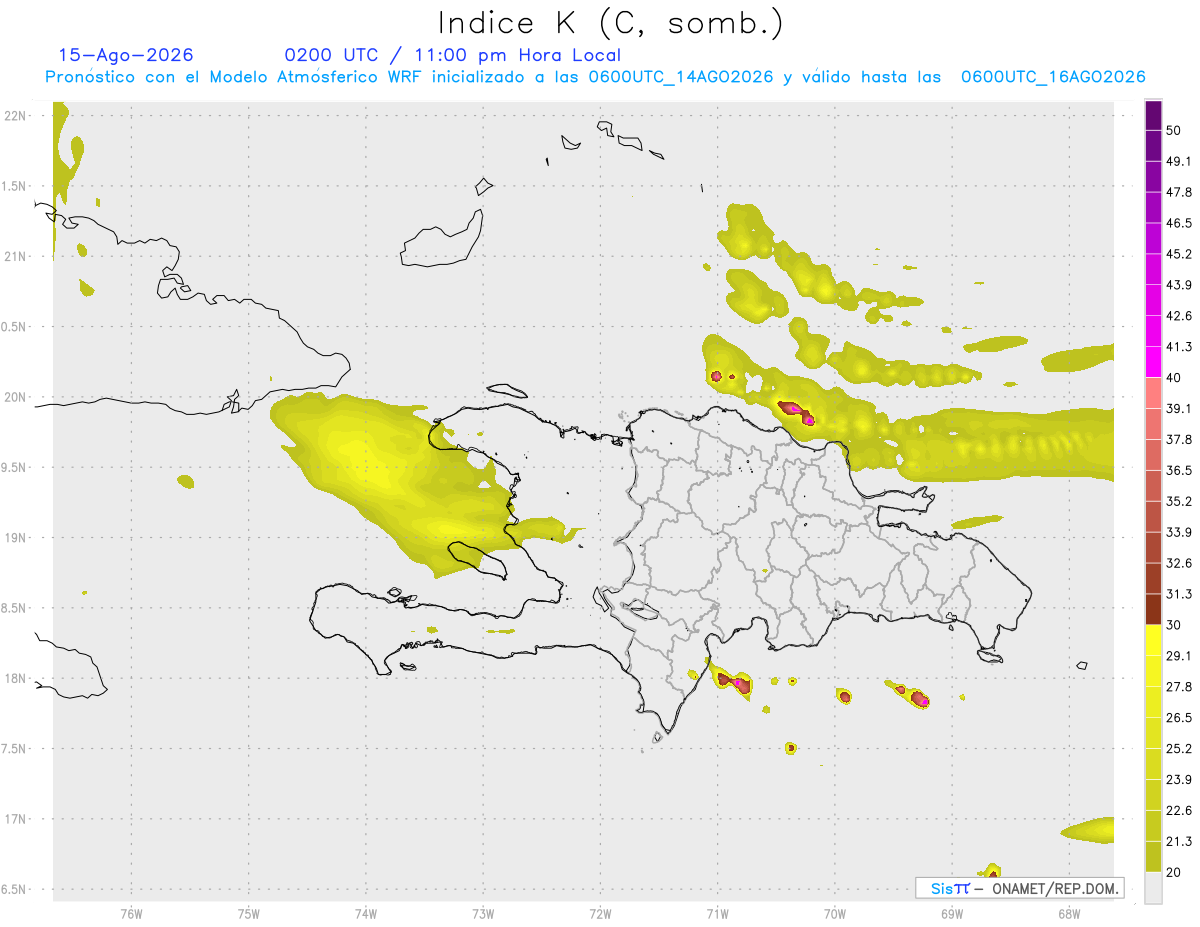Viewport: 1200px width, 927px height.
Task: Click the color bar value 32.6
Action: pos(1179,563)
